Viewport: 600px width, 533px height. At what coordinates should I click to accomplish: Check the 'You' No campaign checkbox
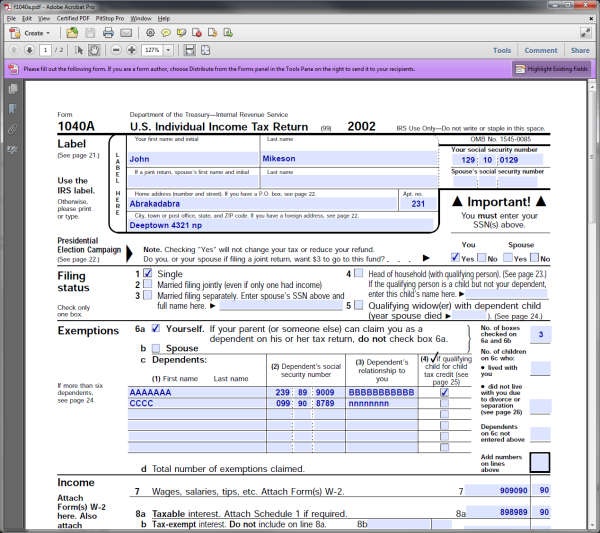click(x=482, y=258)
